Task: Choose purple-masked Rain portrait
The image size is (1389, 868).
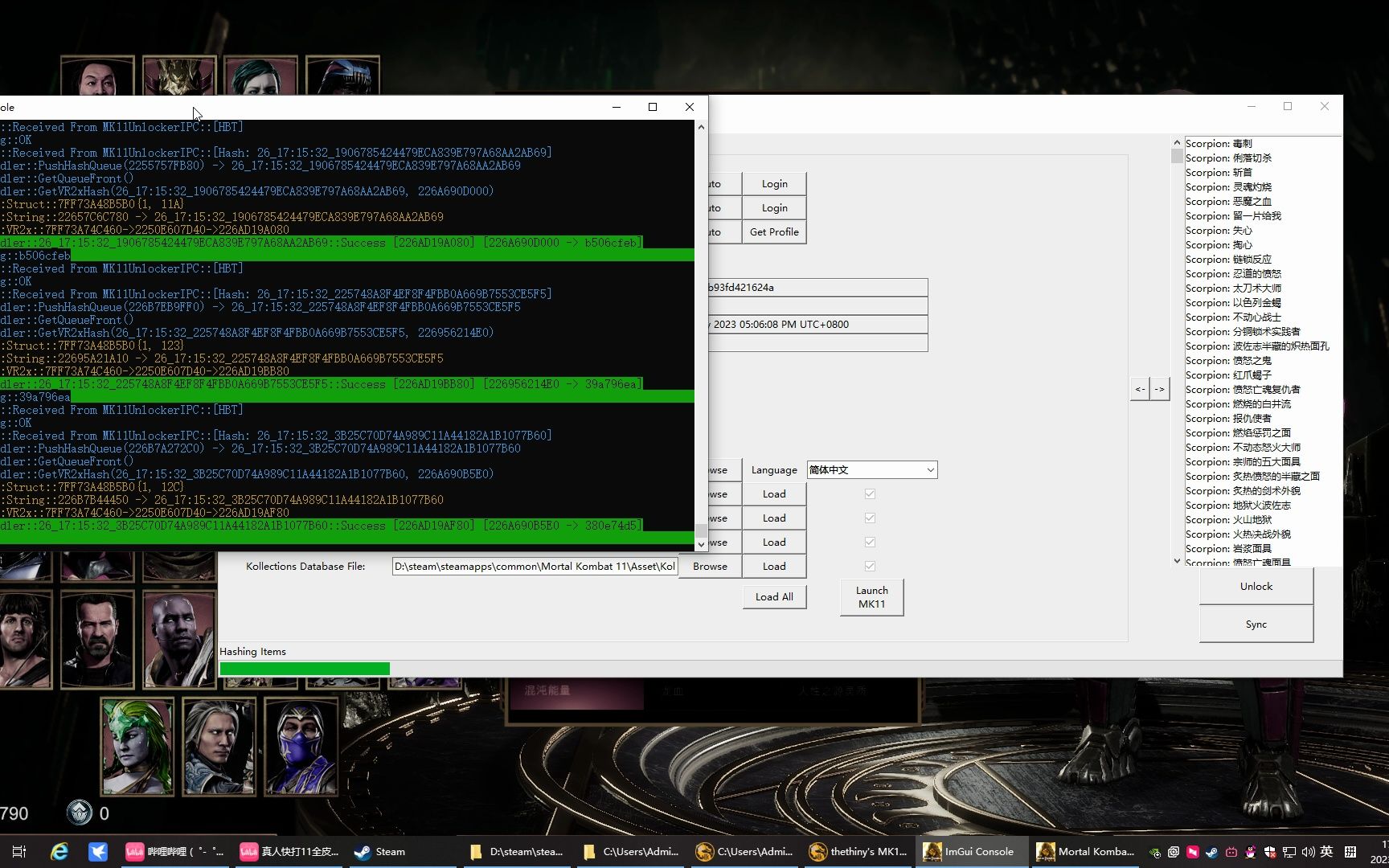Action: click(x=301, y=747)
